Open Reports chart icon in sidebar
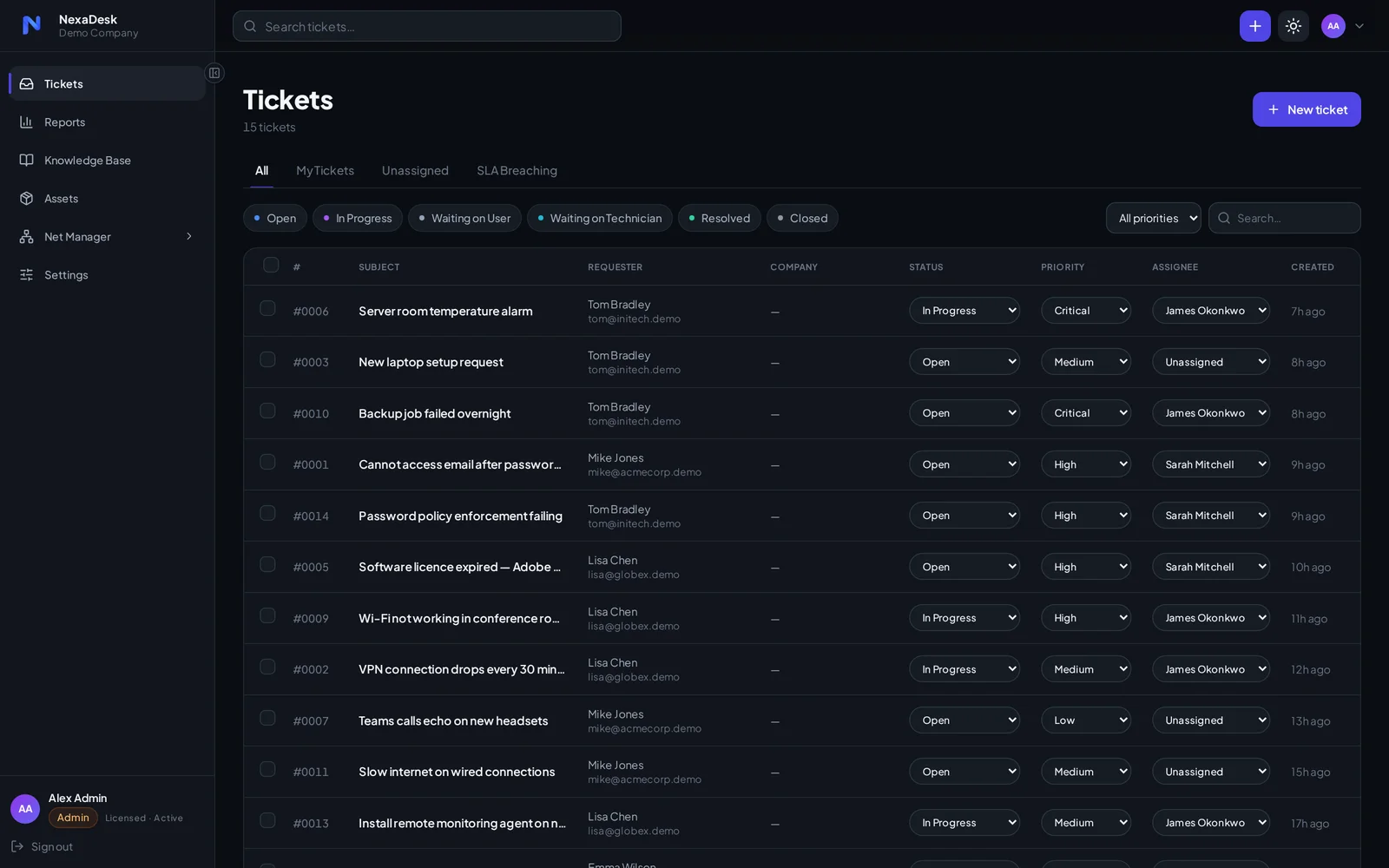The height and width of the screenshot is (868, 1389). pos(27,122)
